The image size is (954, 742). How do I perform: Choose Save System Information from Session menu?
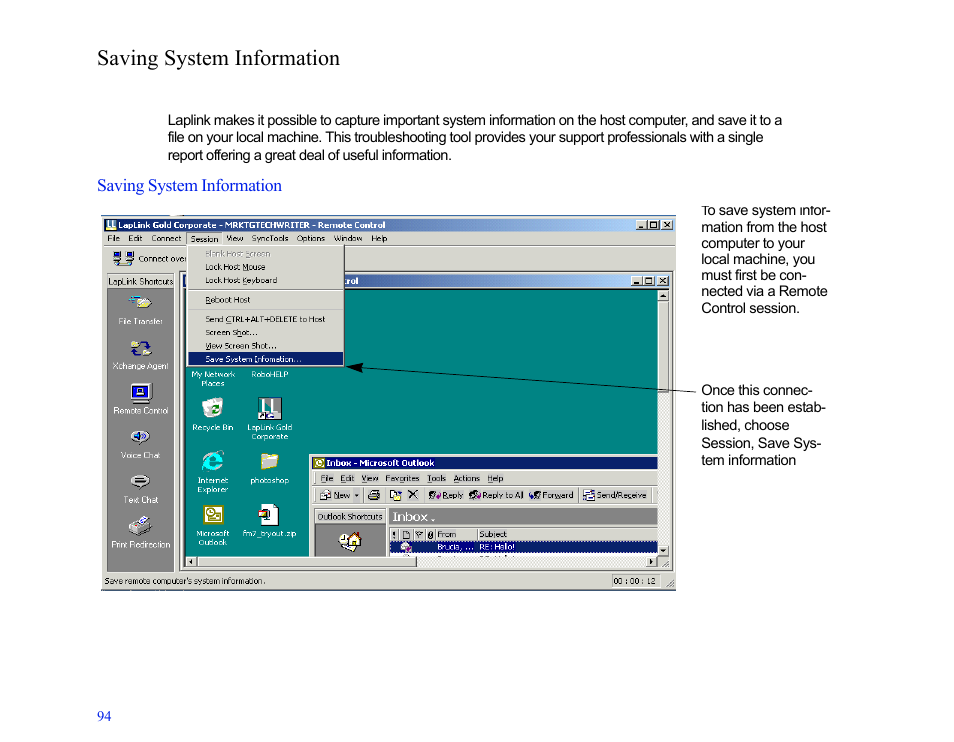265,359
